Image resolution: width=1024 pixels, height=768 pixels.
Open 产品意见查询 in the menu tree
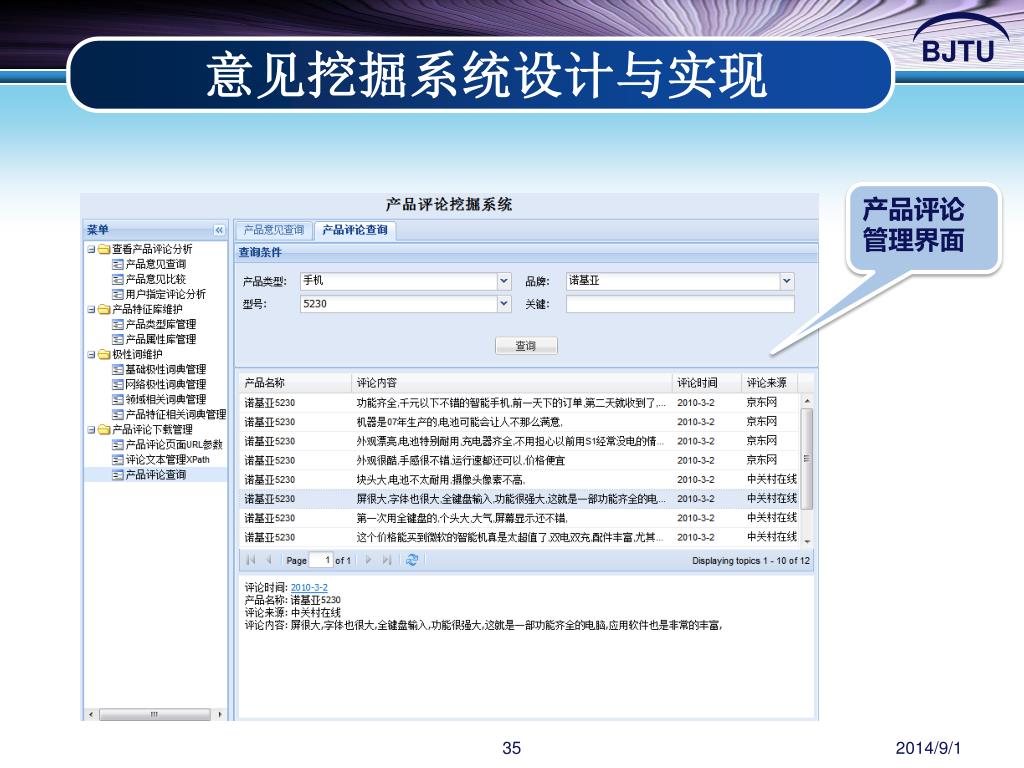(x=155, y=264)
